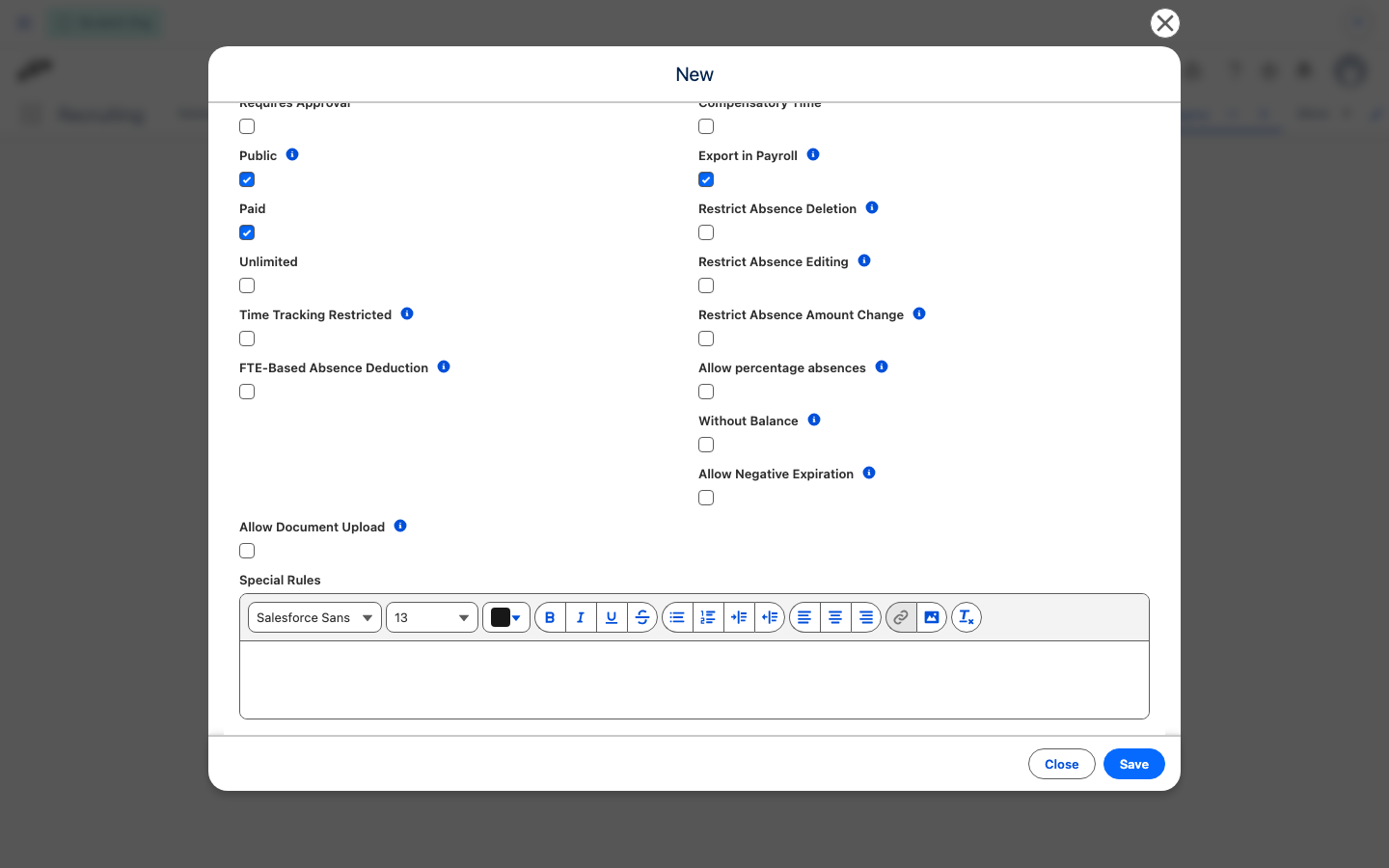Show info for Restrict Absence Editing
The height and width of the screenshot is (868, 1389).
pos(864,260)
